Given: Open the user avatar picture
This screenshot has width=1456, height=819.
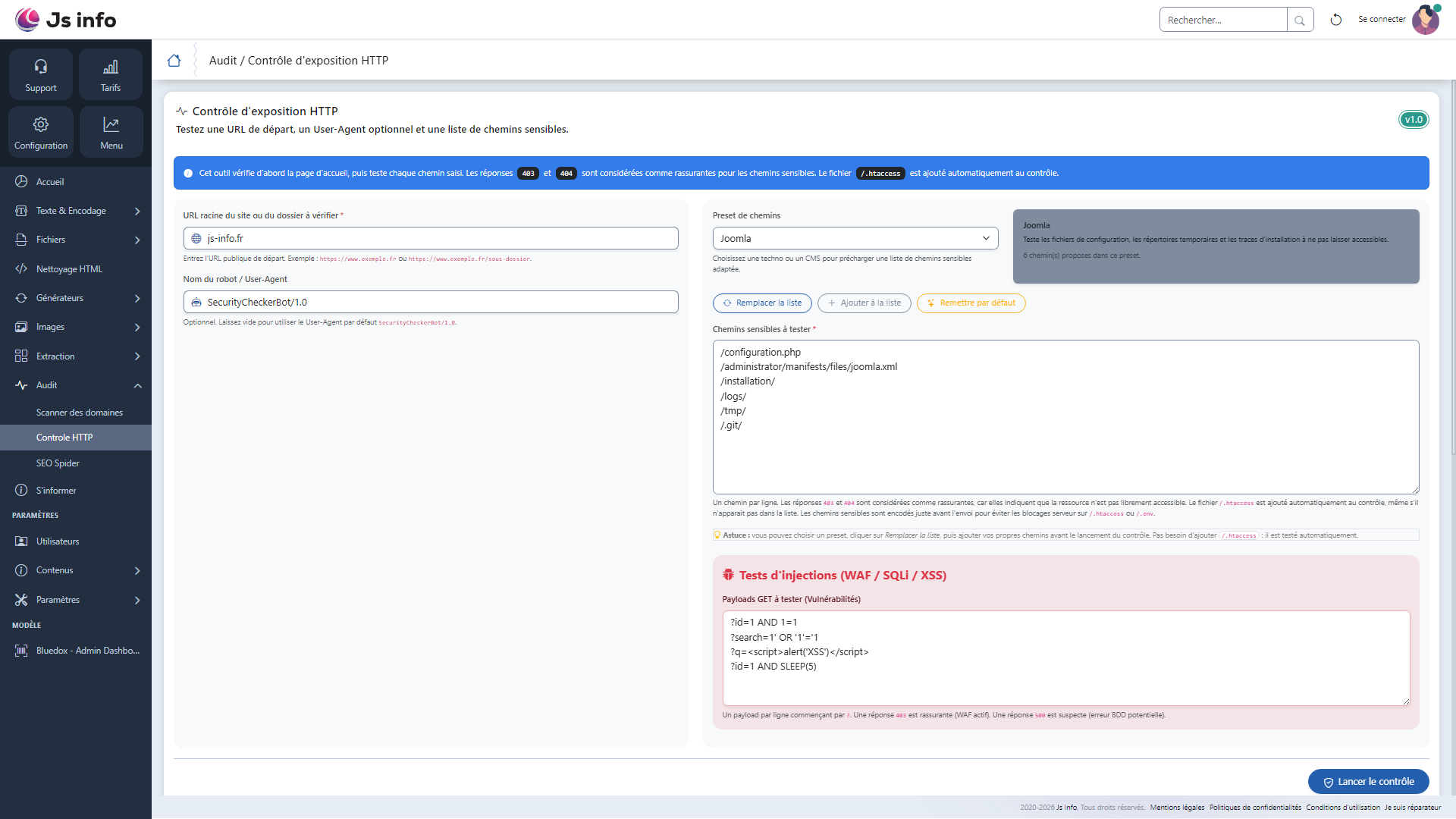Looking at the screenshot, I should point(1426,20).
